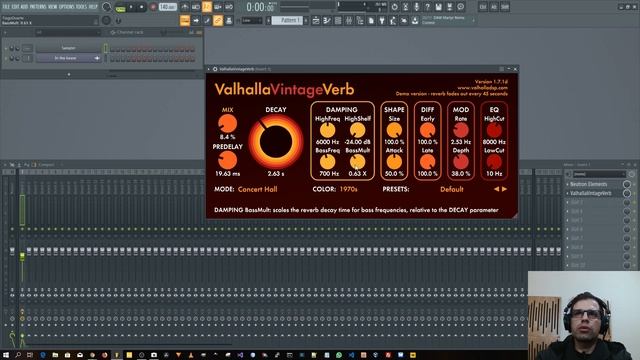Open the Pattern 1 selector
Screen dimensions: 640x360
click(x=287, y=20)
